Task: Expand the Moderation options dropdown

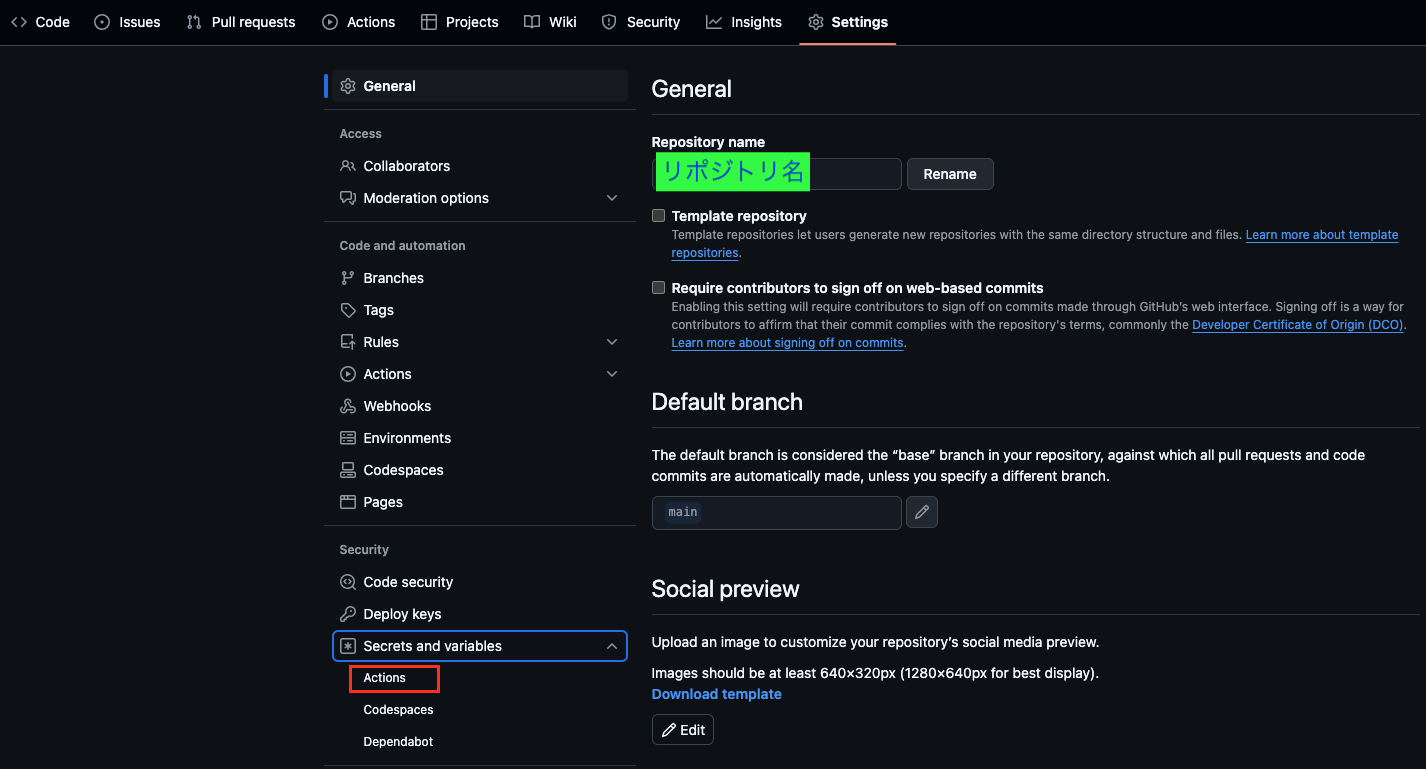Action: 611,198
